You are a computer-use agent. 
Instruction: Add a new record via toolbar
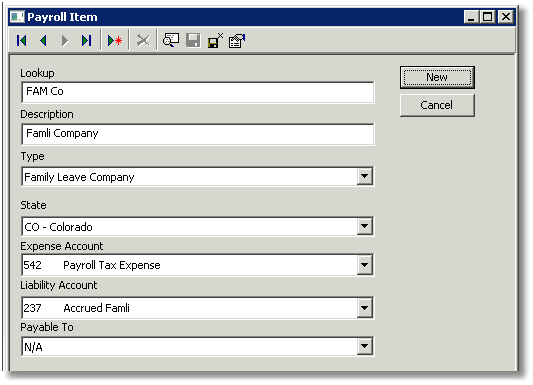coord(115,41)
